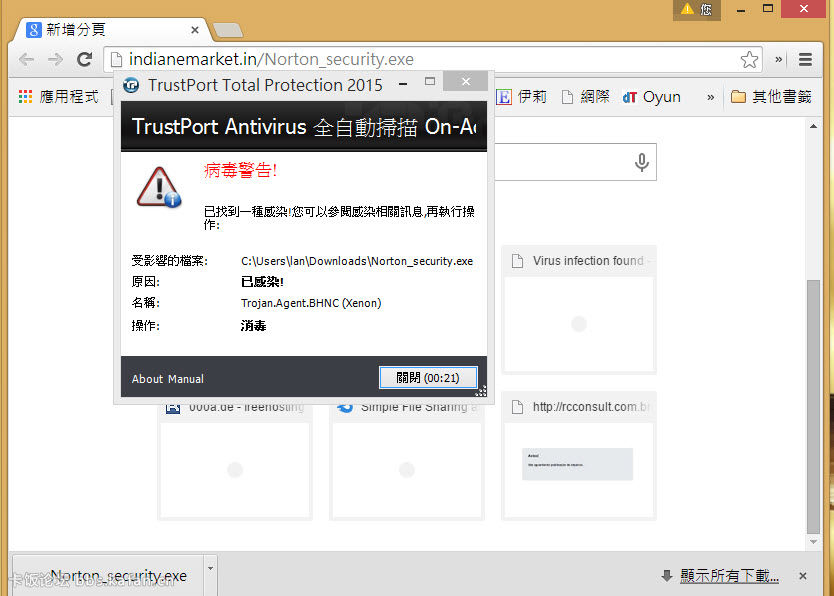
Task: Click the browser forward arrow
Action: 55,60
